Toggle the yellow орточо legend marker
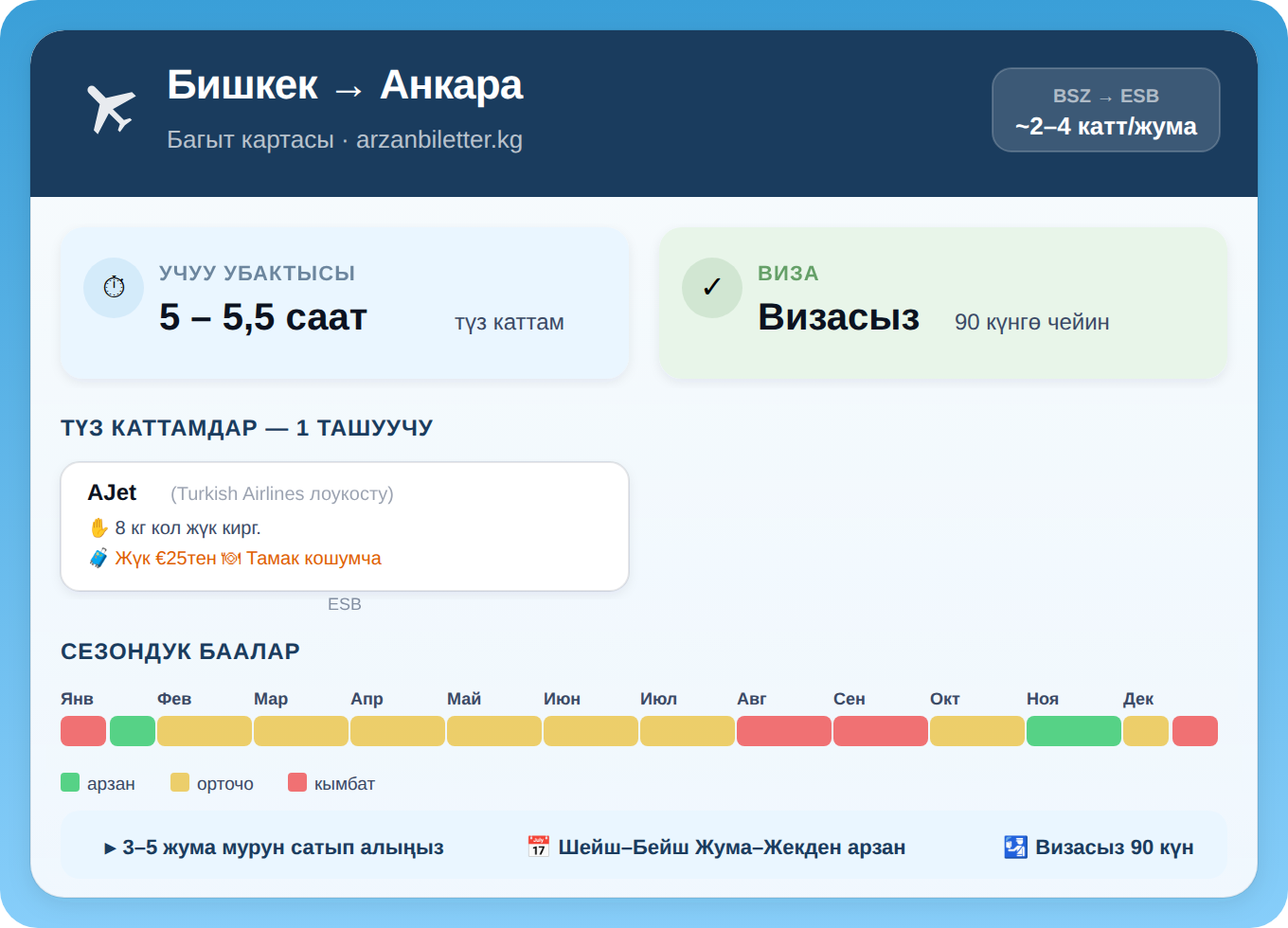This screenshot has height=928, width=1288. click(x=178, y=782)
